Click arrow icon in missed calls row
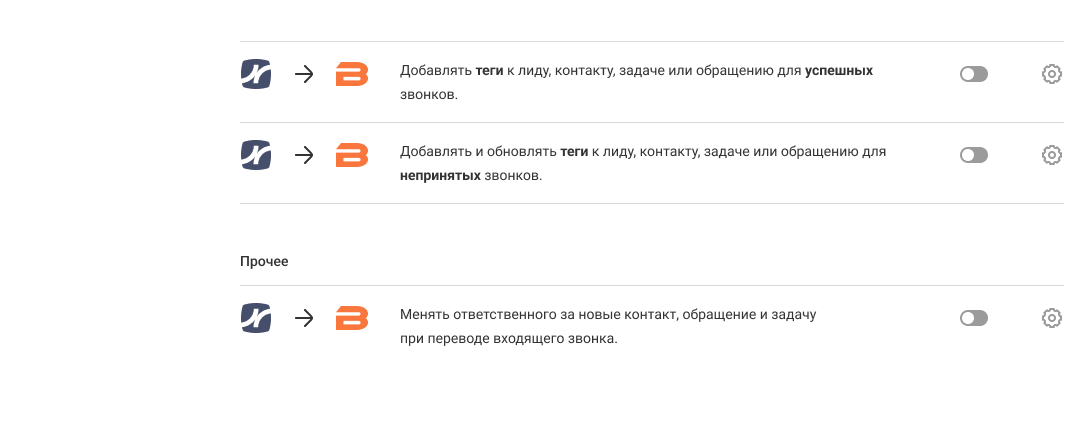The width and height of the screenshot is (1080, 424). pos(304,155)
